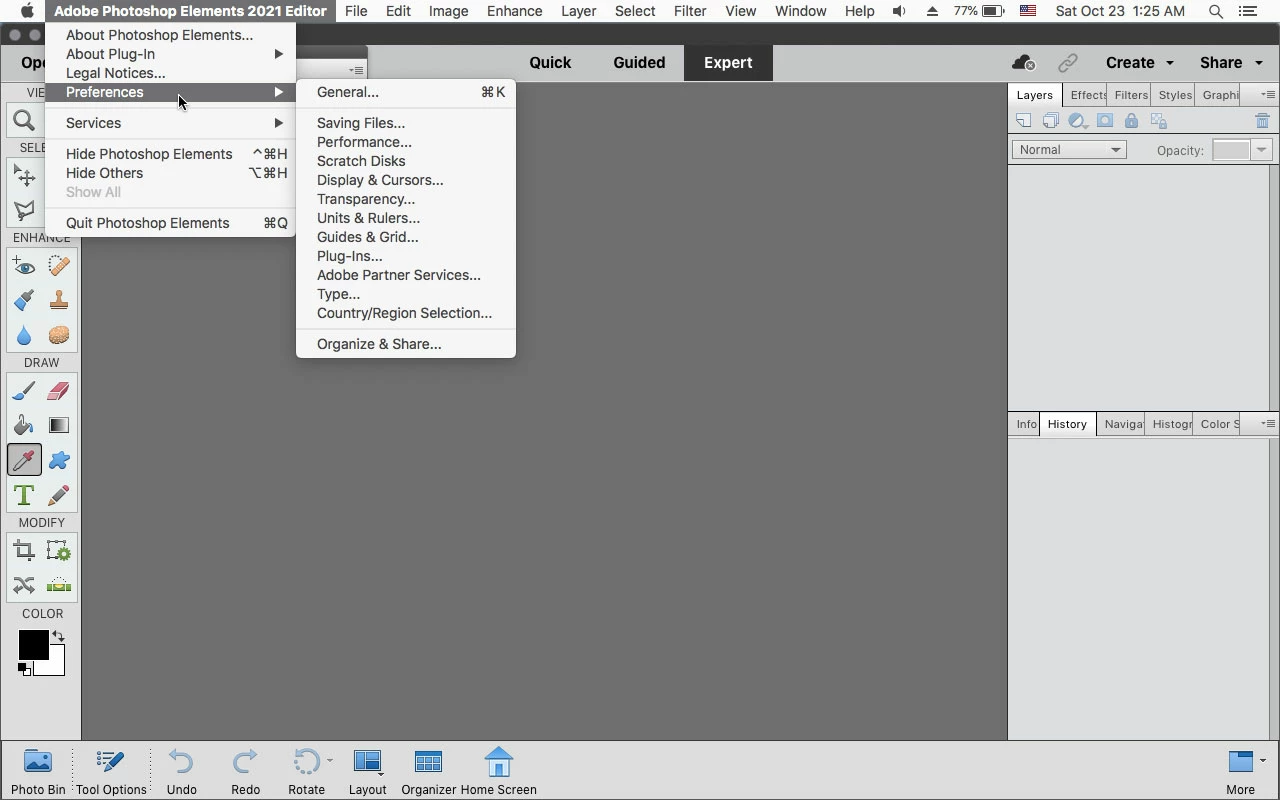Select the Recompose tool
Image resolution: width=1280 pixels, height=800 pixels.
pyautogui.click(x=59, y=551)
